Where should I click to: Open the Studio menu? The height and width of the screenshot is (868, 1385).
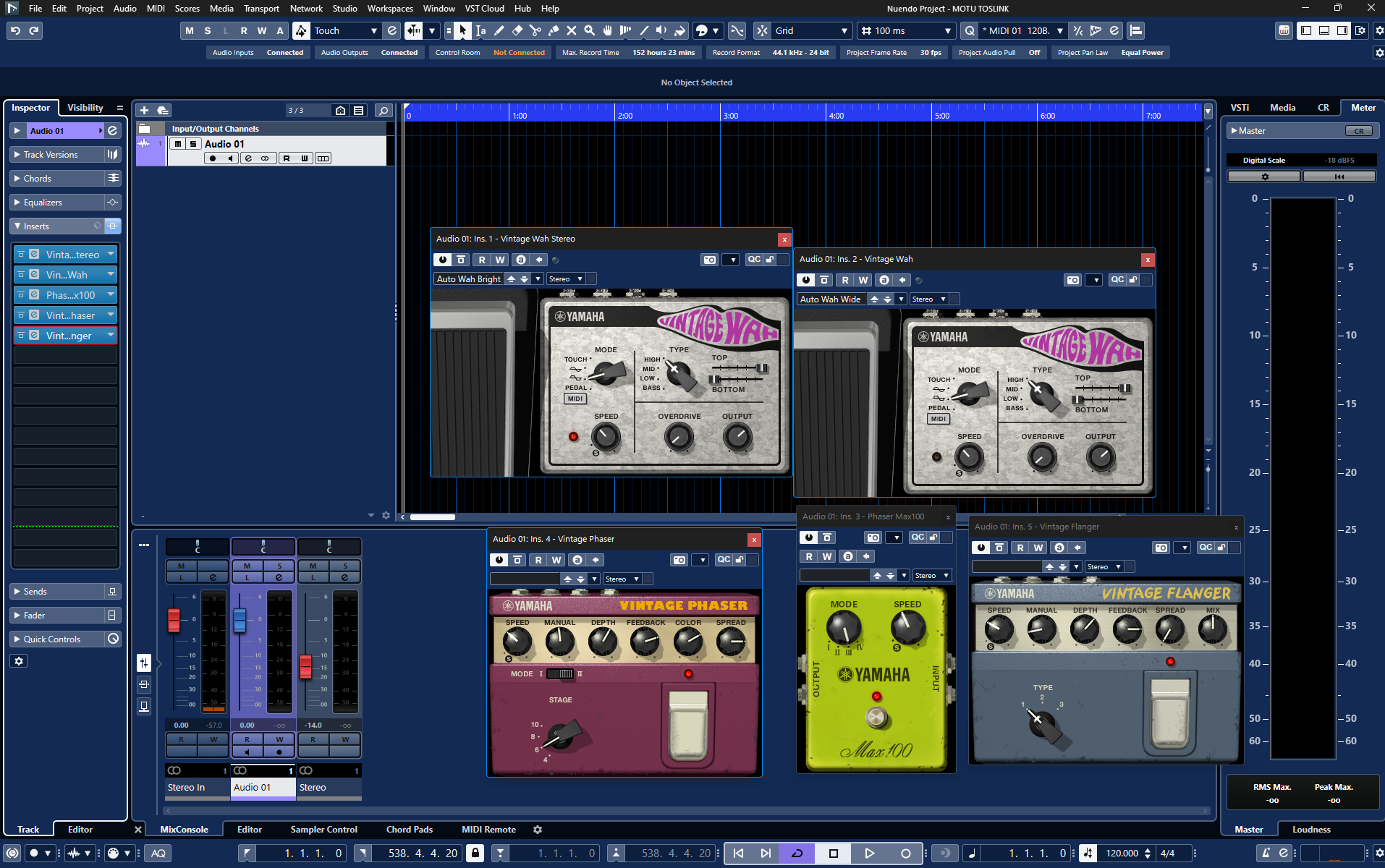click(x=344, y=9)
